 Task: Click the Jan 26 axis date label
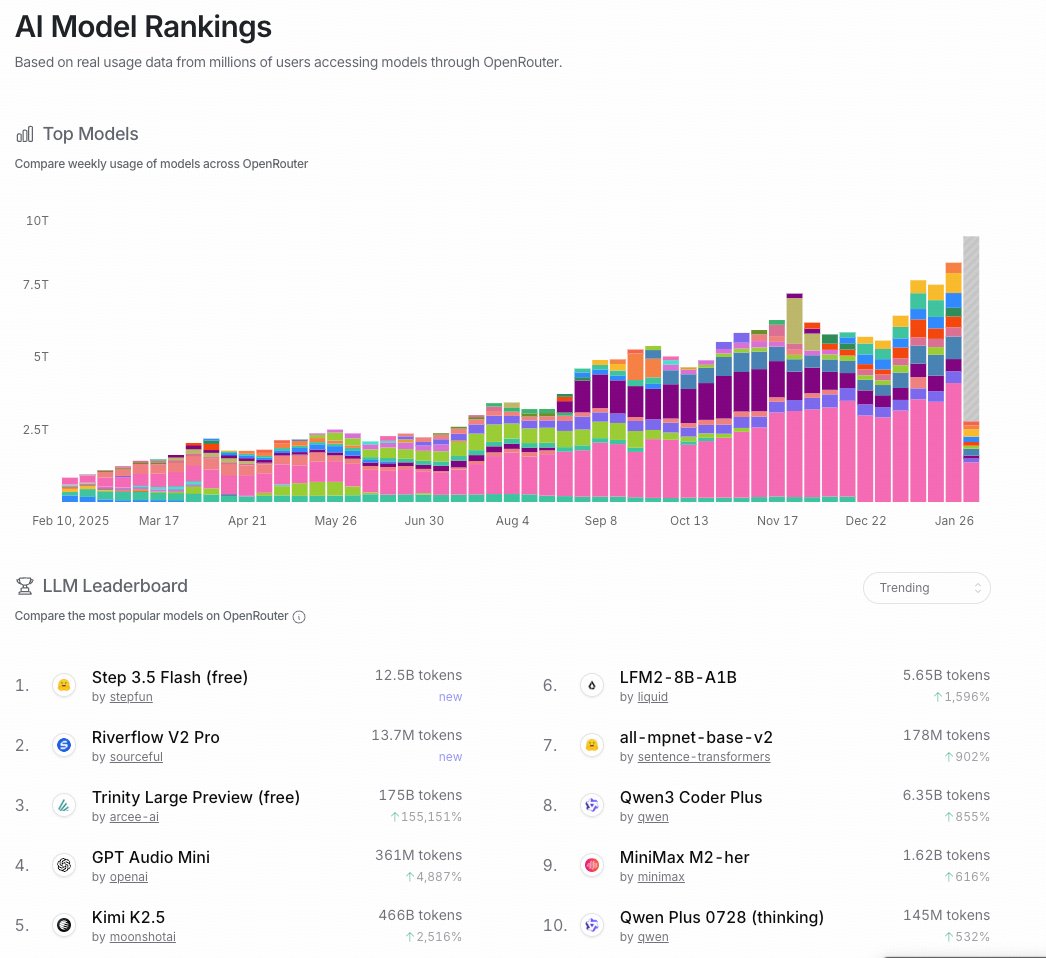pyautogui.click(x=954, y=520)
